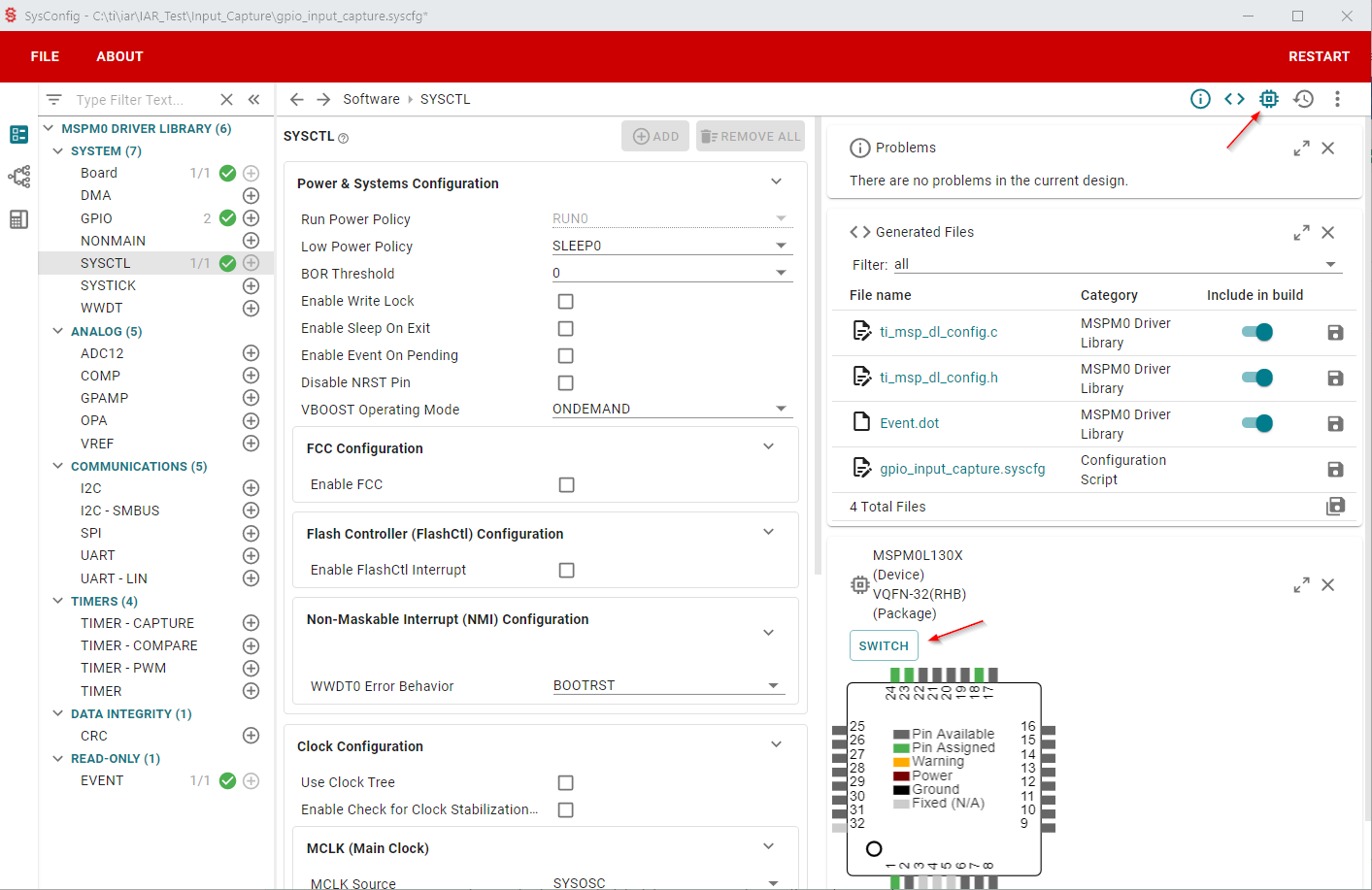Open the VBOOST Operating Mode dropdown
The image size is (1372, 890).
pyautogui.click(x=672, y=410)
